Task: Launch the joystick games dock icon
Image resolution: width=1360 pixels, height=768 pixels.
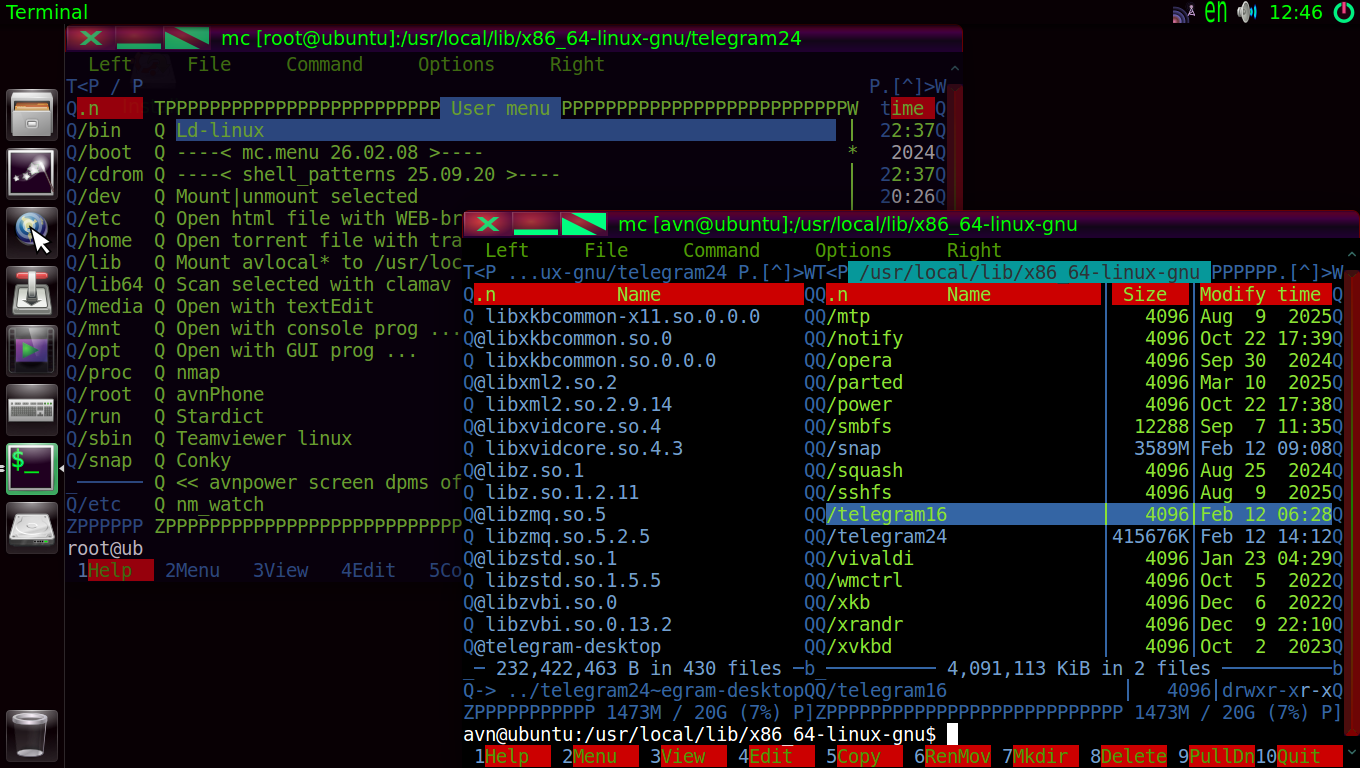Action: click(x=32, y=291)
